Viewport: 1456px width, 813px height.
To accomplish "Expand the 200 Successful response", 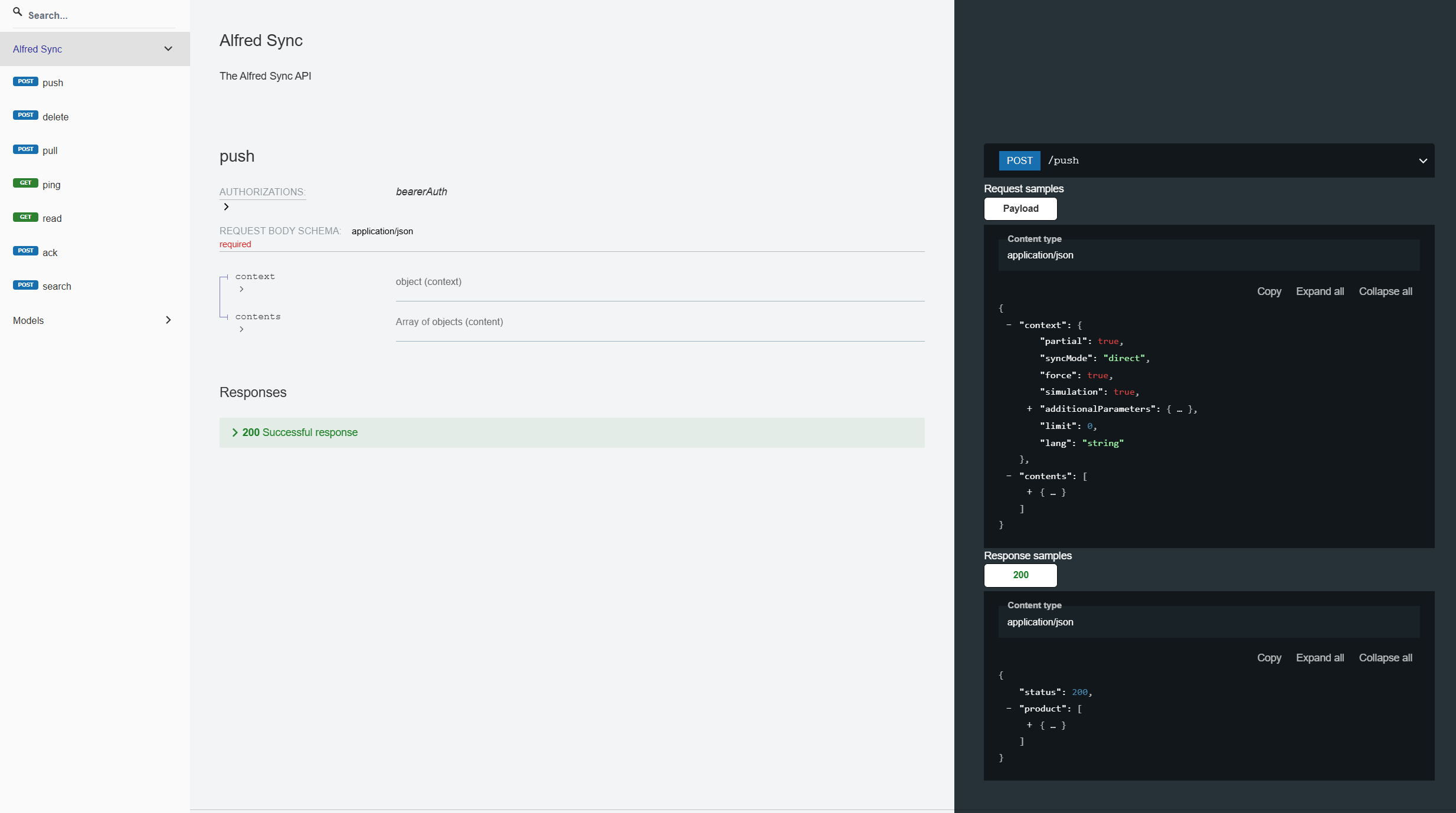I will (x=572, y=432).
